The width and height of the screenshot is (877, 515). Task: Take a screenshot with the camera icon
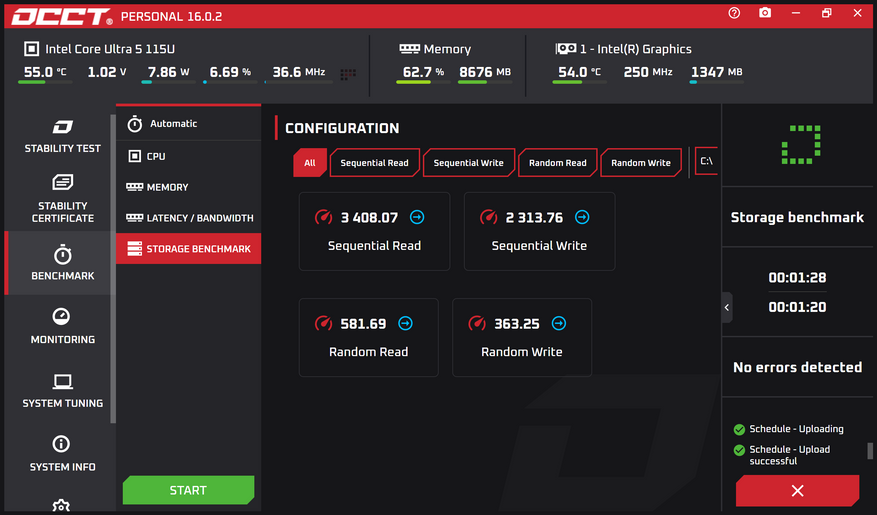(765, 13)
